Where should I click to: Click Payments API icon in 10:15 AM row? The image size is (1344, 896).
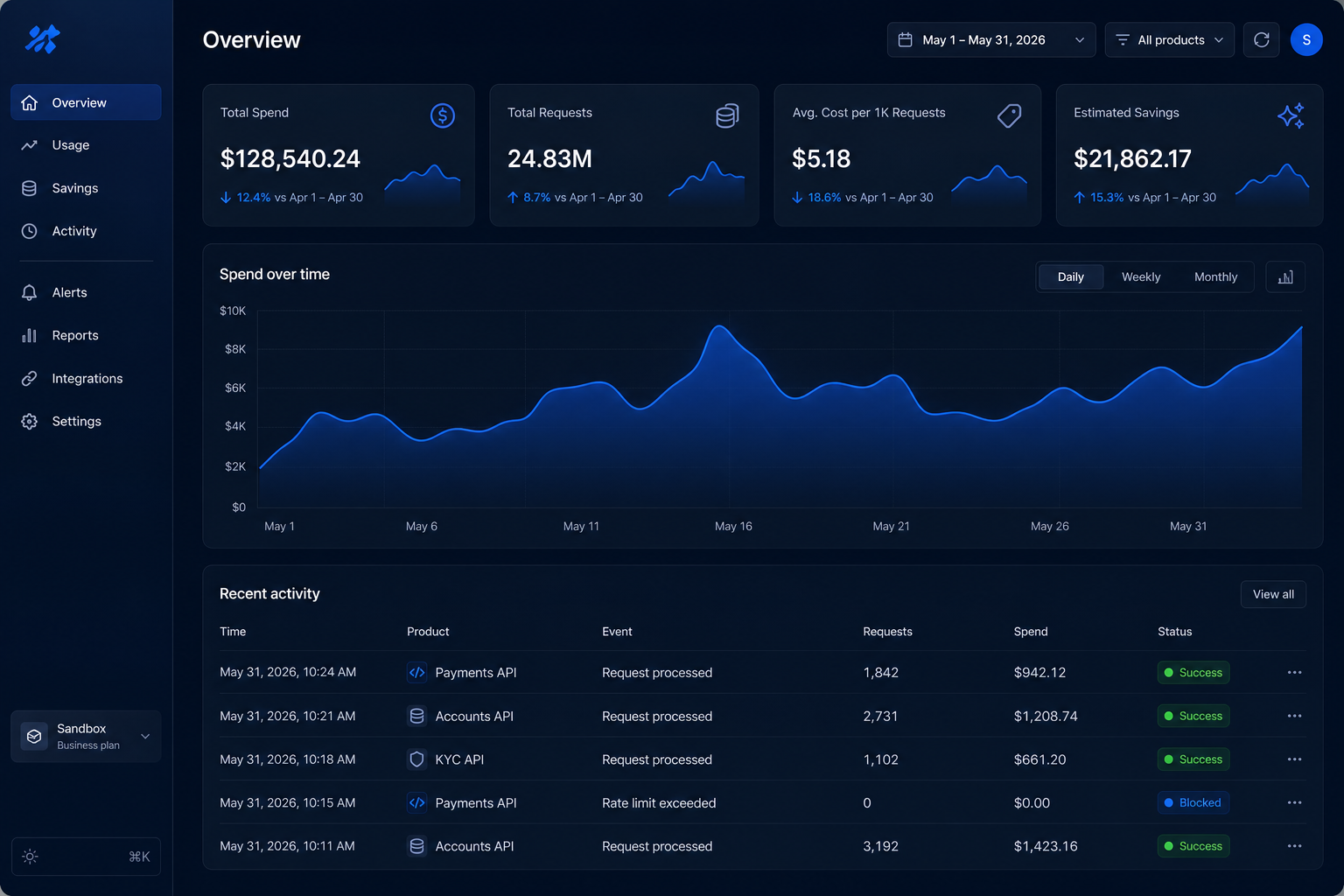click(x=417, y=802)
